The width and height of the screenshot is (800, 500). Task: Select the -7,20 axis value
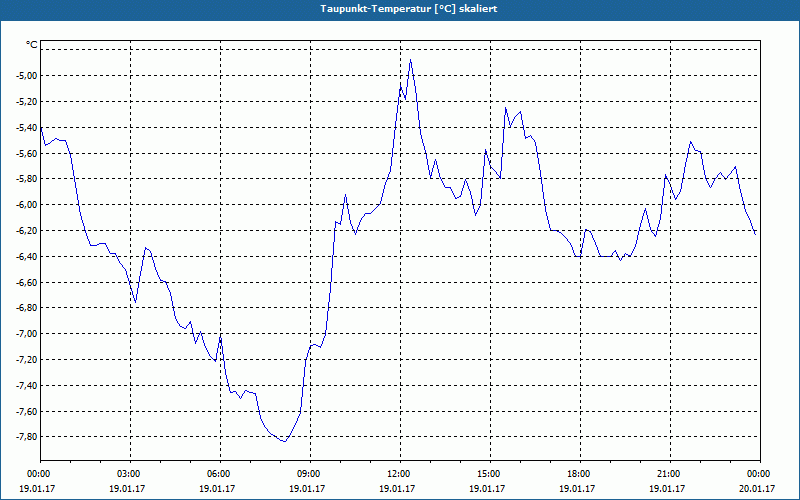click(27, 359)
